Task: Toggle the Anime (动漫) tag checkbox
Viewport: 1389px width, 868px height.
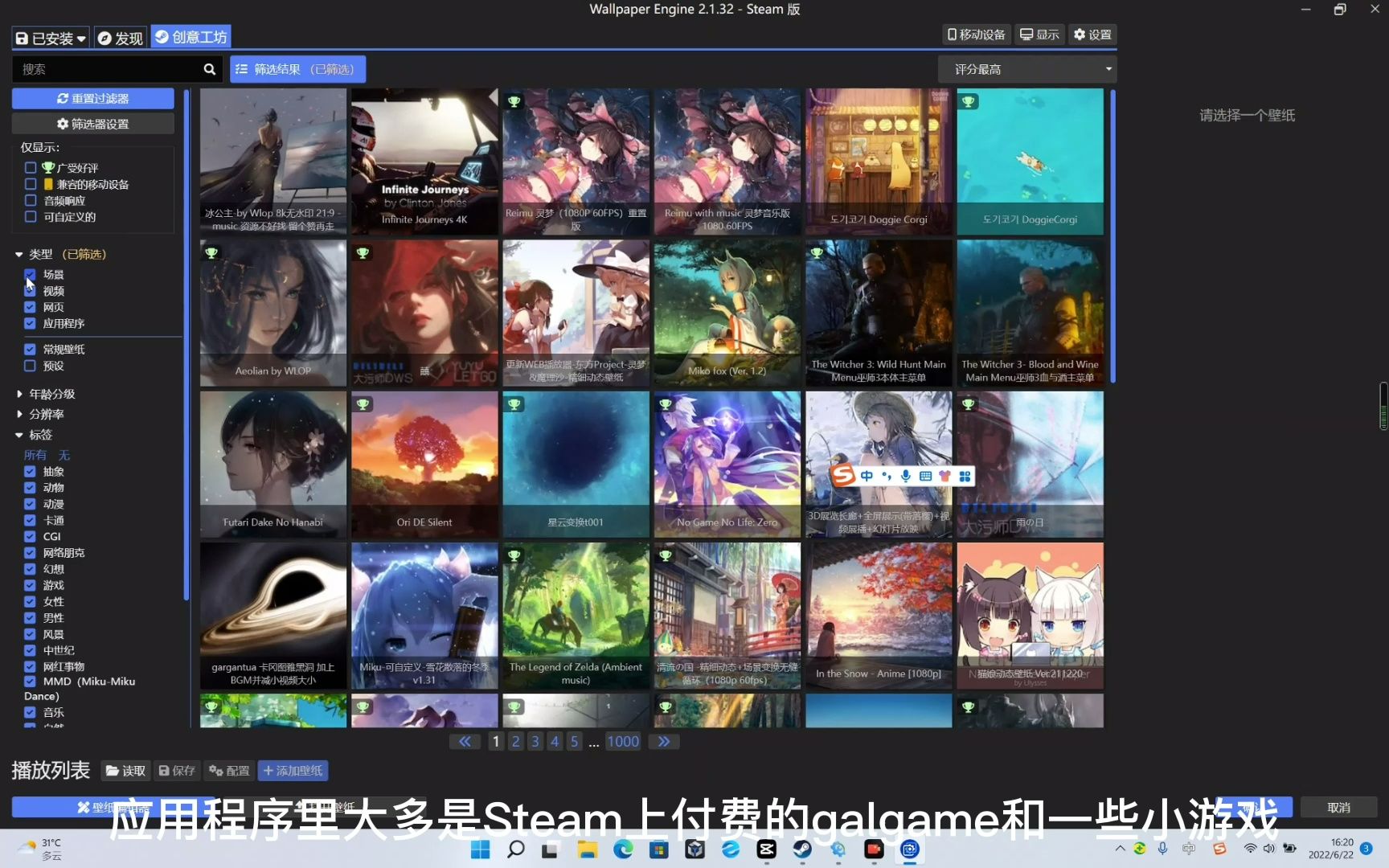Action: 30,504
